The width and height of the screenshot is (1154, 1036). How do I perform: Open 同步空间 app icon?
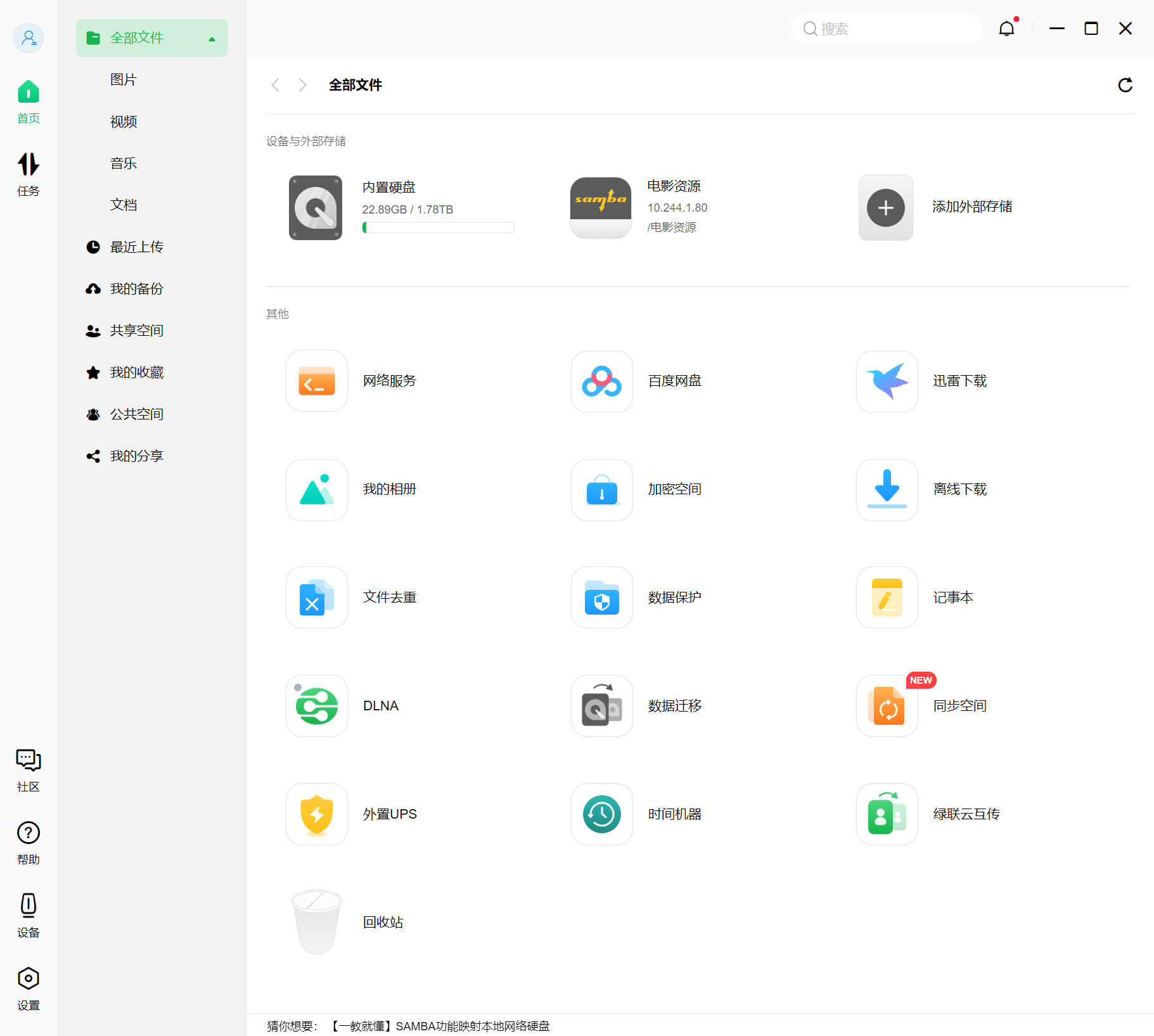coord(887,706)
